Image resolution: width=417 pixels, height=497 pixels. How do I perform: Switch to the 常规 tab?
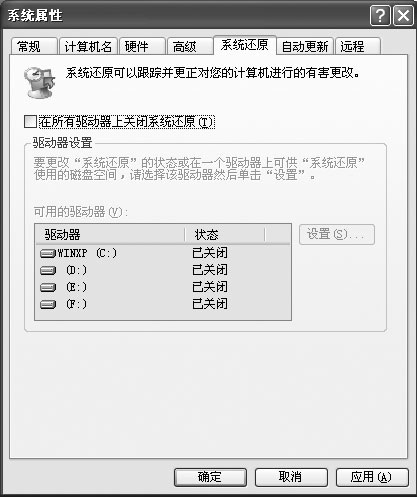(34, 46)
